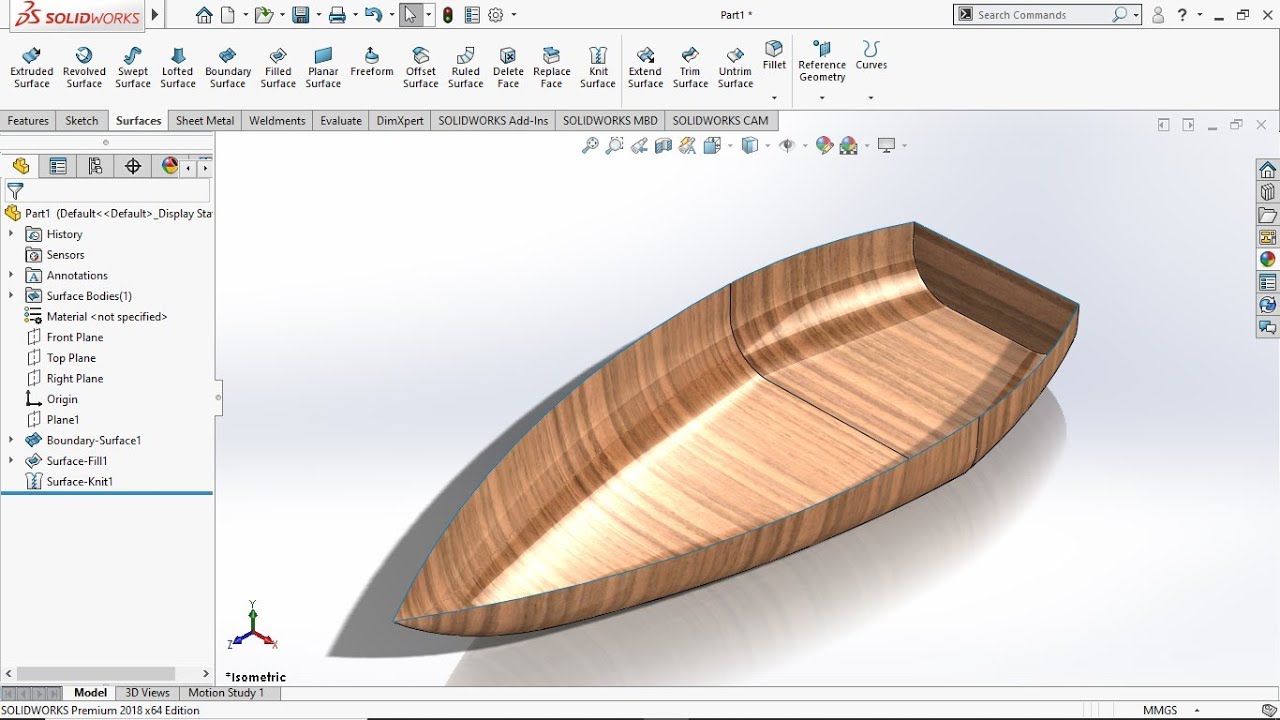
Task: Select the Knit Surface tool
Action: tap(598, 68)
